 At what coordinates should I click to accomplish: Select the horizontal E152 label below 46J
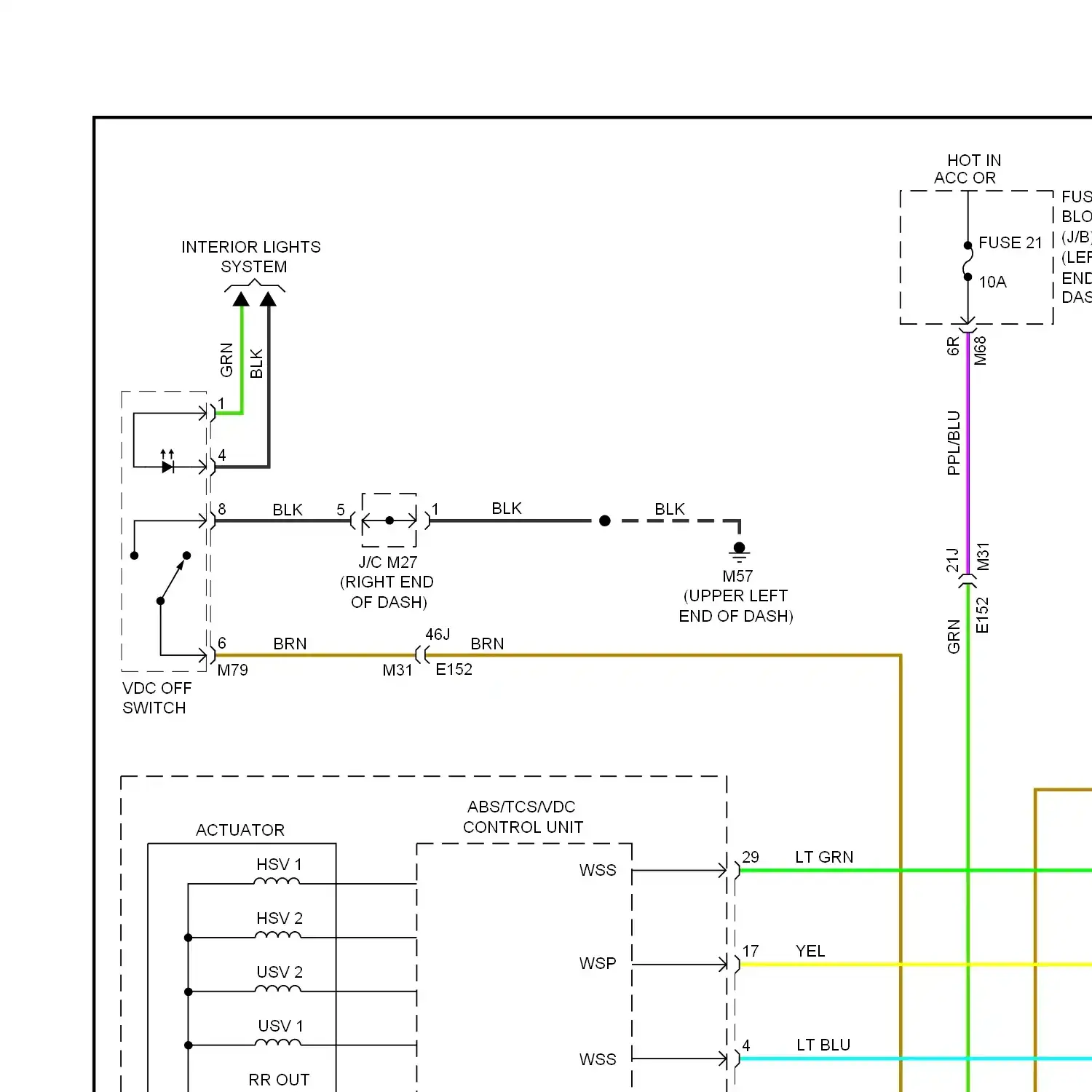tap(454, 669)
